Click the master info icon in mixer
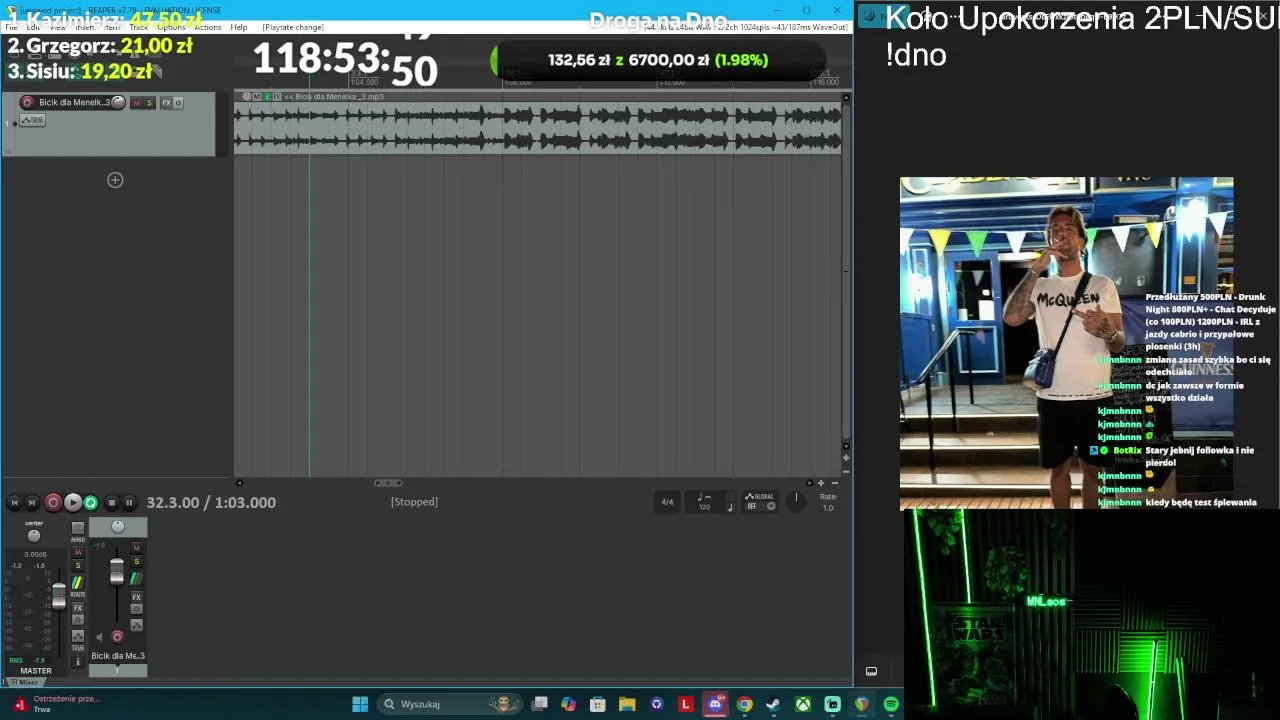Image resolution: width=1280 pixels, height=720 pixels. tap(78, 661)
